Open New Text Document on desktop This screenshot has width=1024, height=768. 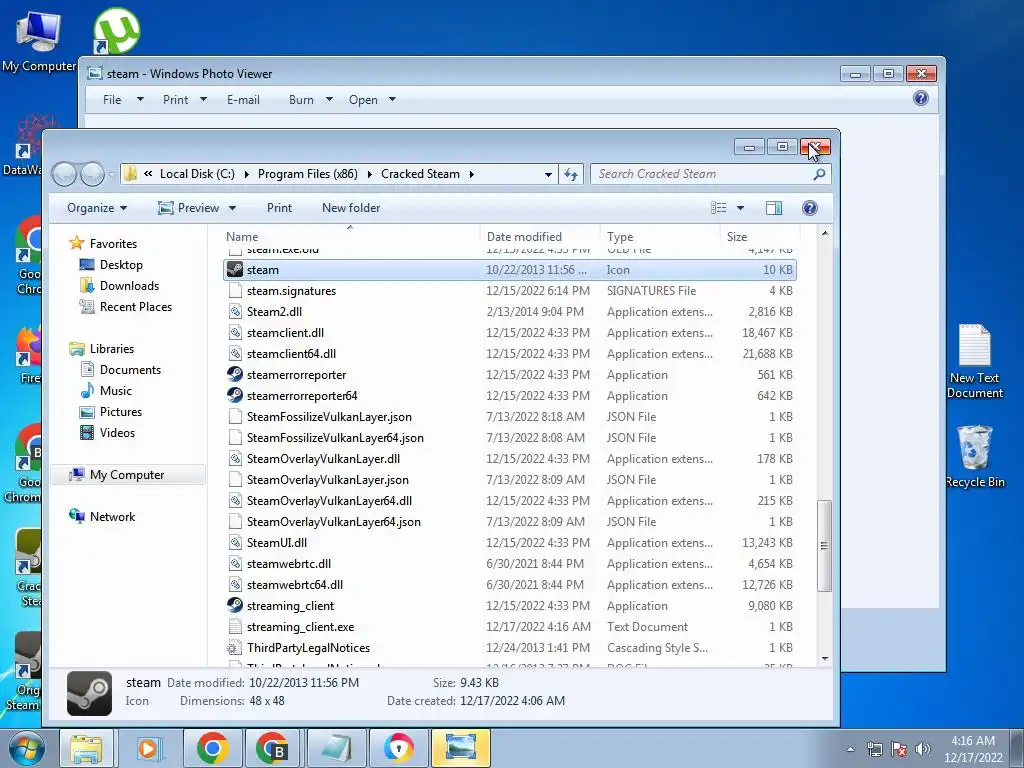(x=975, y=361)
